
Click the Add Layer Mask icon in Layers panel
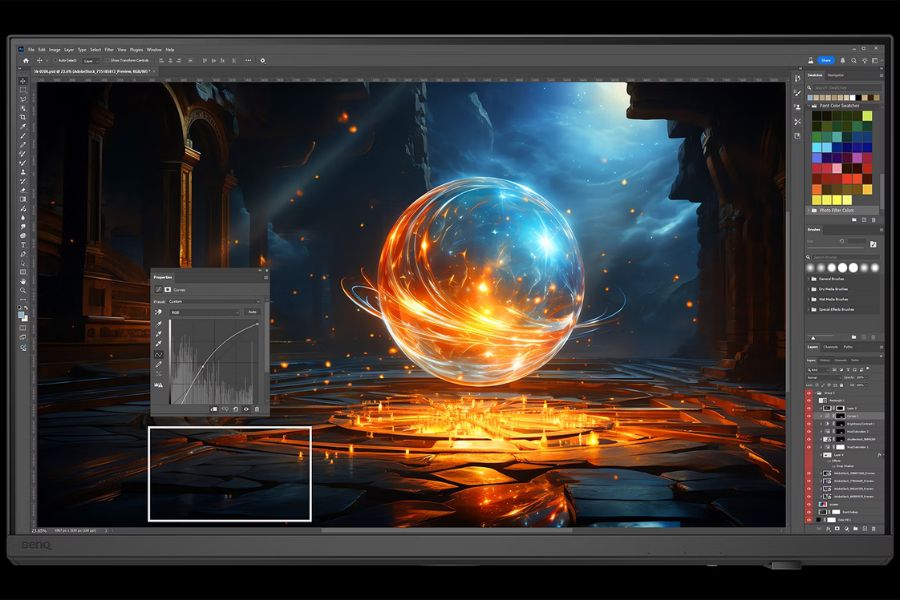837,528
